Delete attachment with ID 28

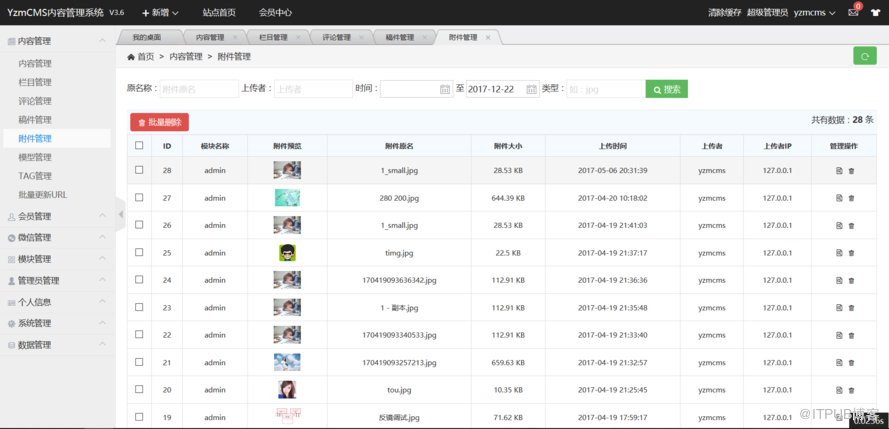(851, 171)
